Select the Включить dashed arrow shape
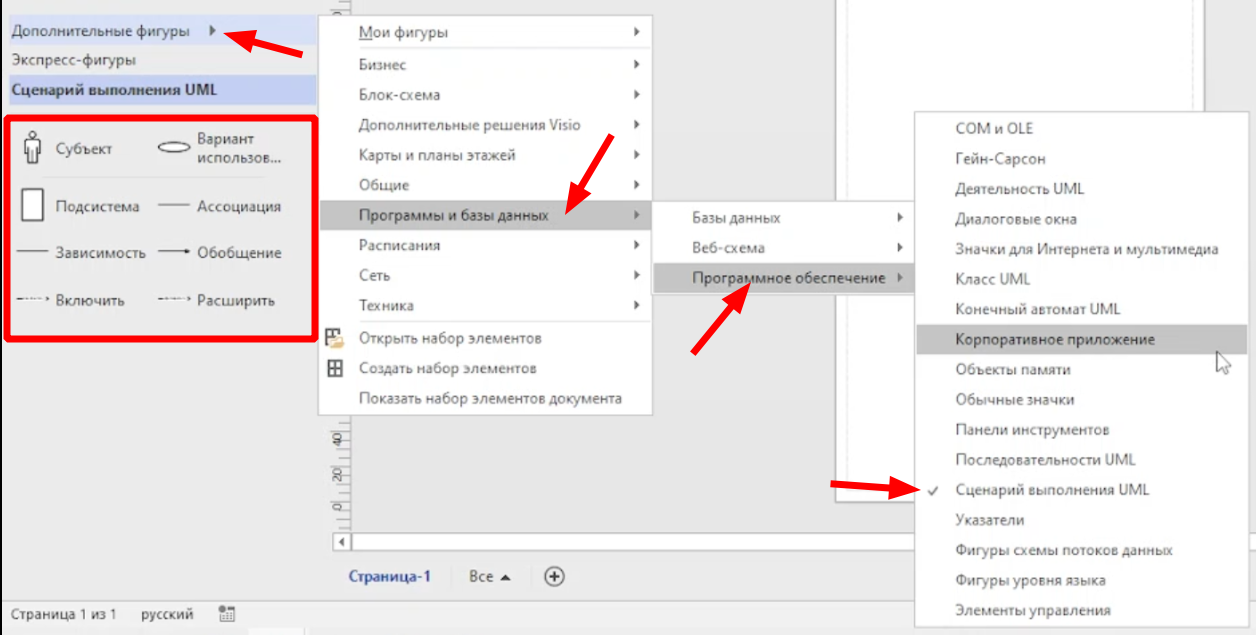The height and width of the screenshot is (635, 1256). click(33, 299)
